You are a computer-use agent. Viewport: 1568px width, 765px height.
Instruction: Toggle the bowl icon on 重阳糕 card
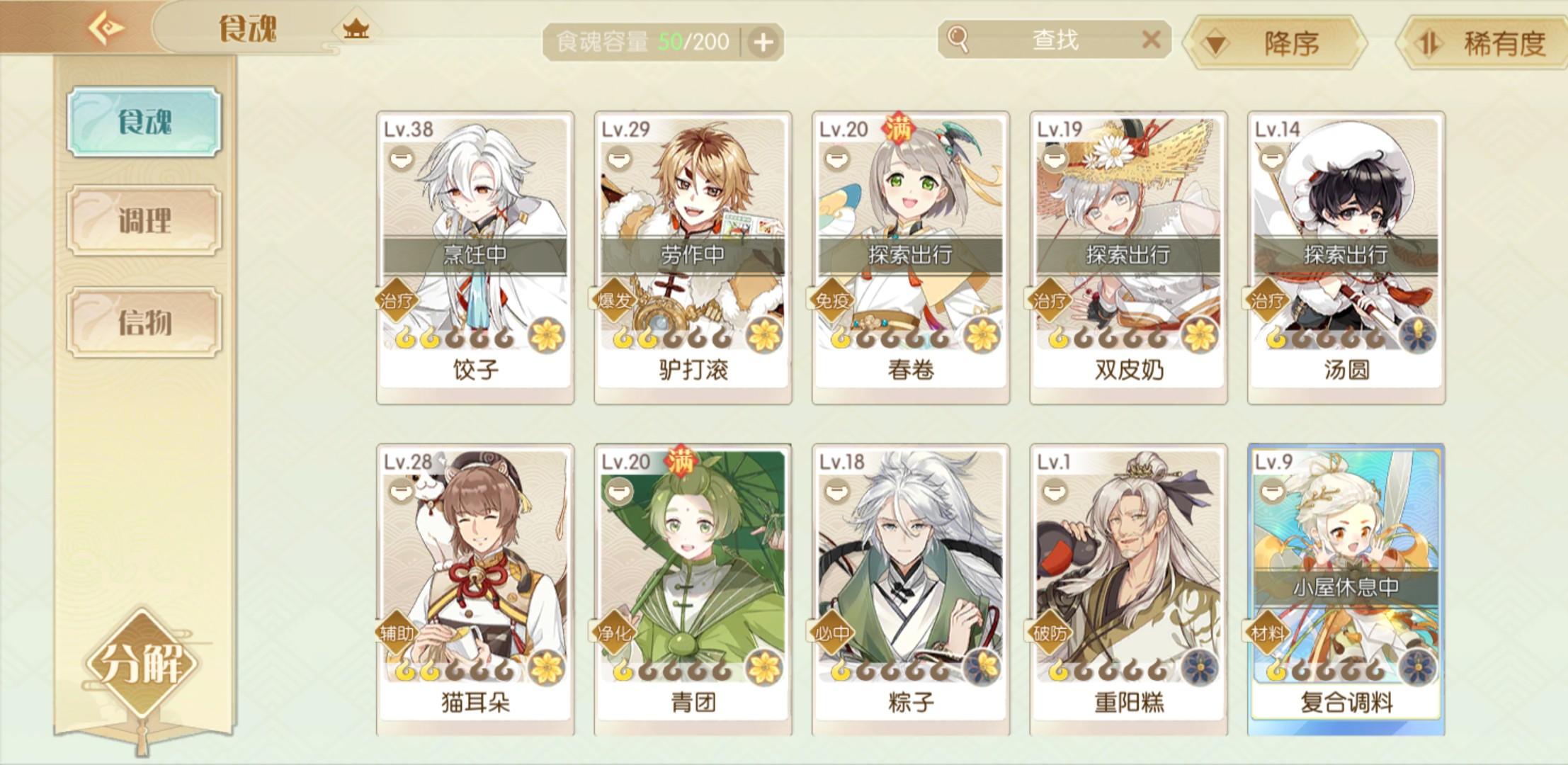tap(1054, 490)
